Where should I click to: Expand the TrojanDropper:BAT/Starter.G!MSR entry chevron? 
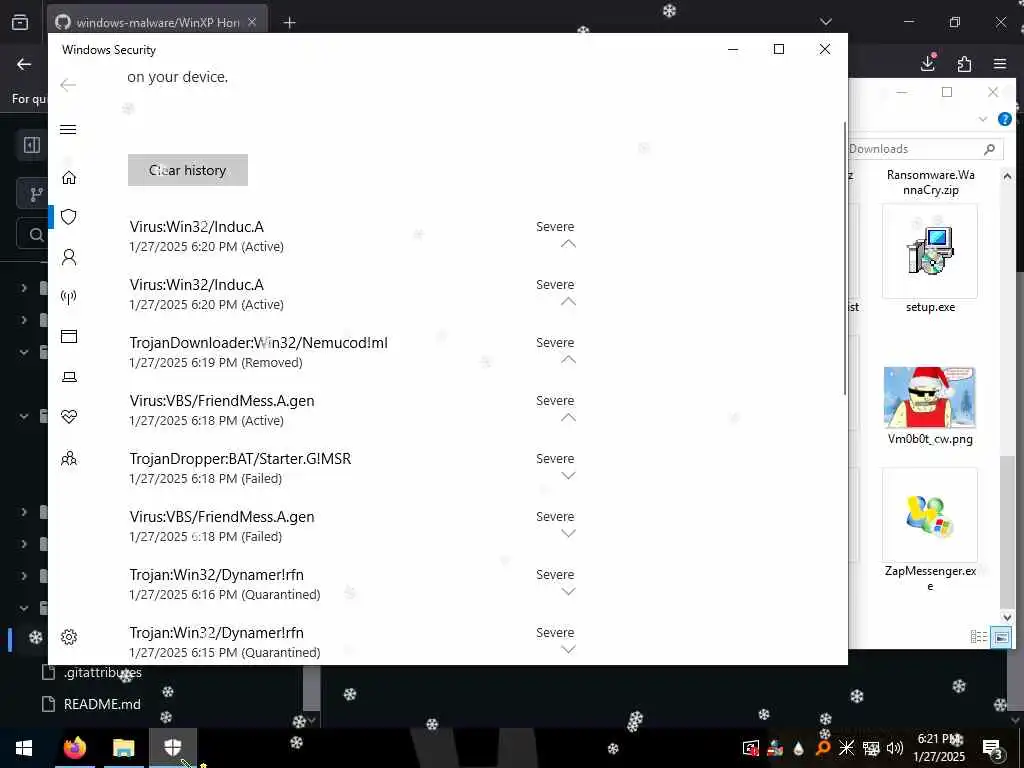tap(568, 475)
